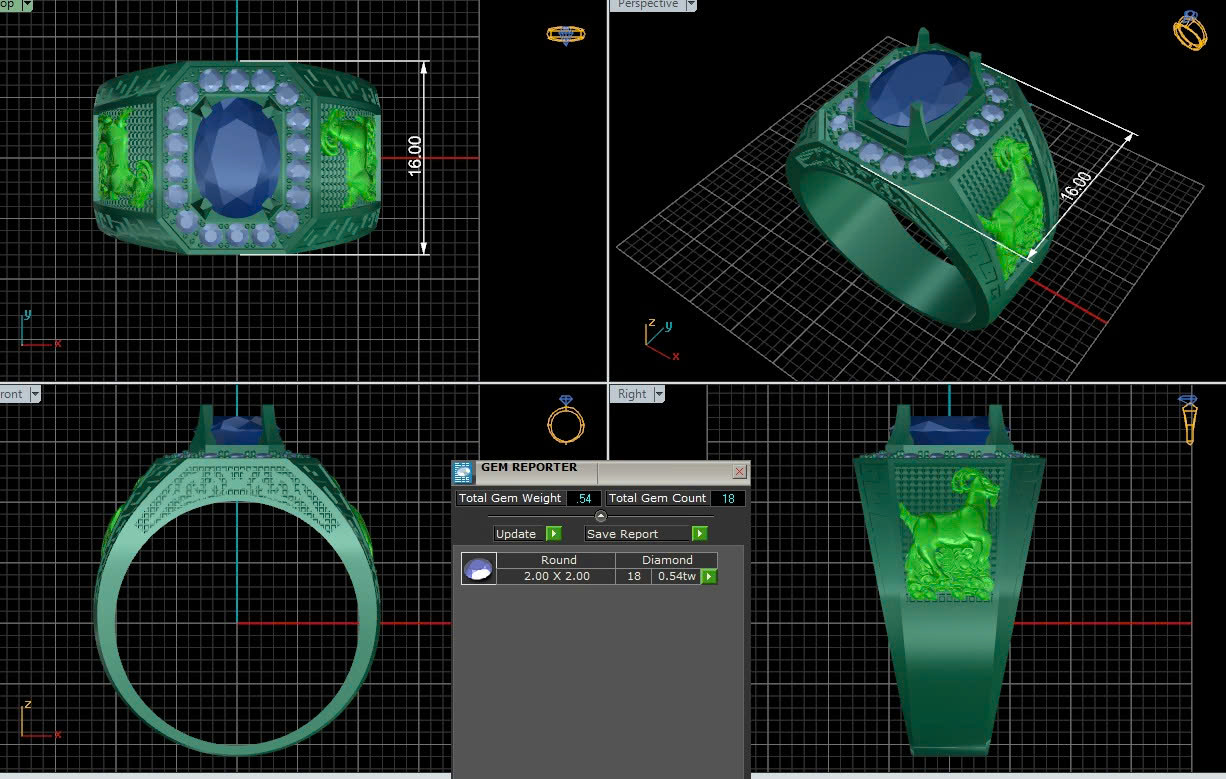
Task: Click the green arrow beside 0.54tw
Action: pos(709,577)
